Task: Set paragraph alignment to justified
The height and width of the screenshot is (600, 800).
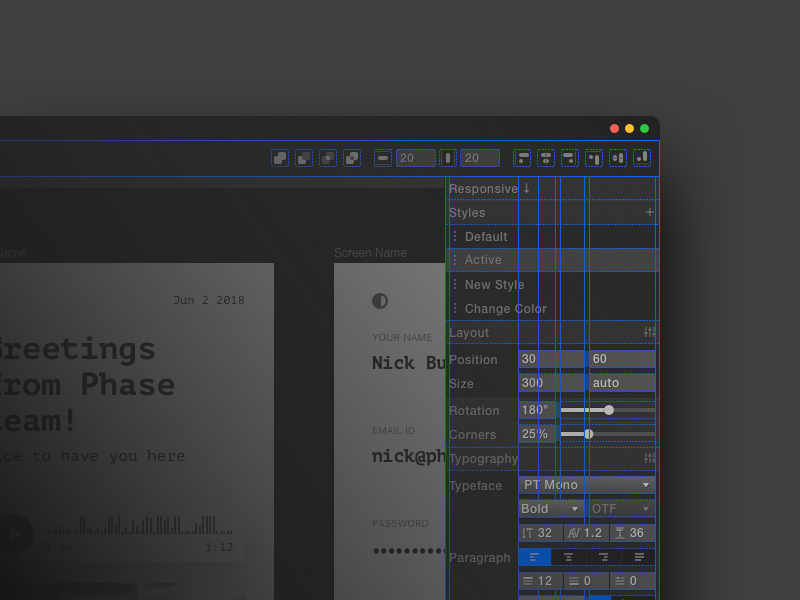Action: pyautogui.click(x=639, y=557)
